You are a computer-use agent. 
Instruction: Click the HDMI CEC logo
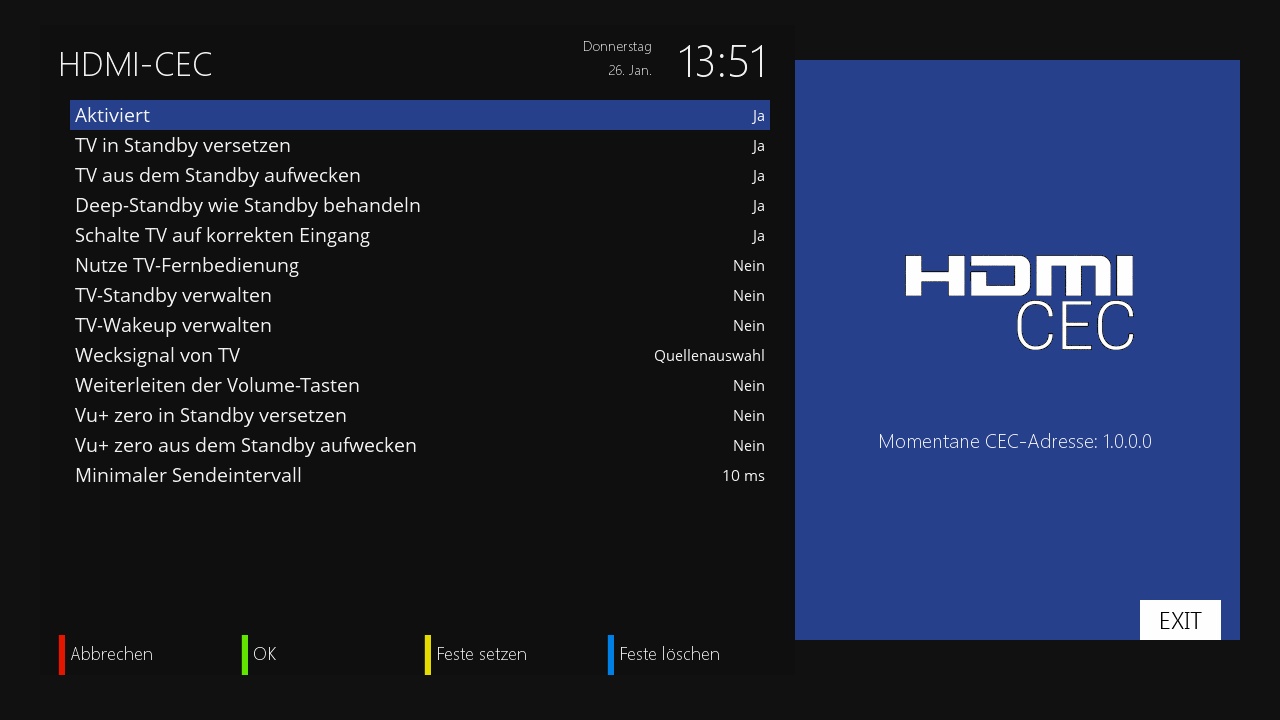point(1019,302)
